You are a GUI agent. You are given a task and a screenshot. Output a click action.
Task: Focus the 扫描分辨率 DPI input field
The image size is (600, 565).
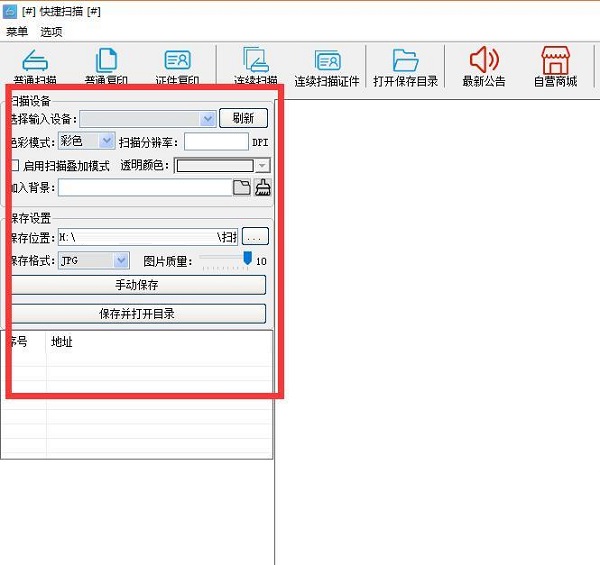point(216,142)
